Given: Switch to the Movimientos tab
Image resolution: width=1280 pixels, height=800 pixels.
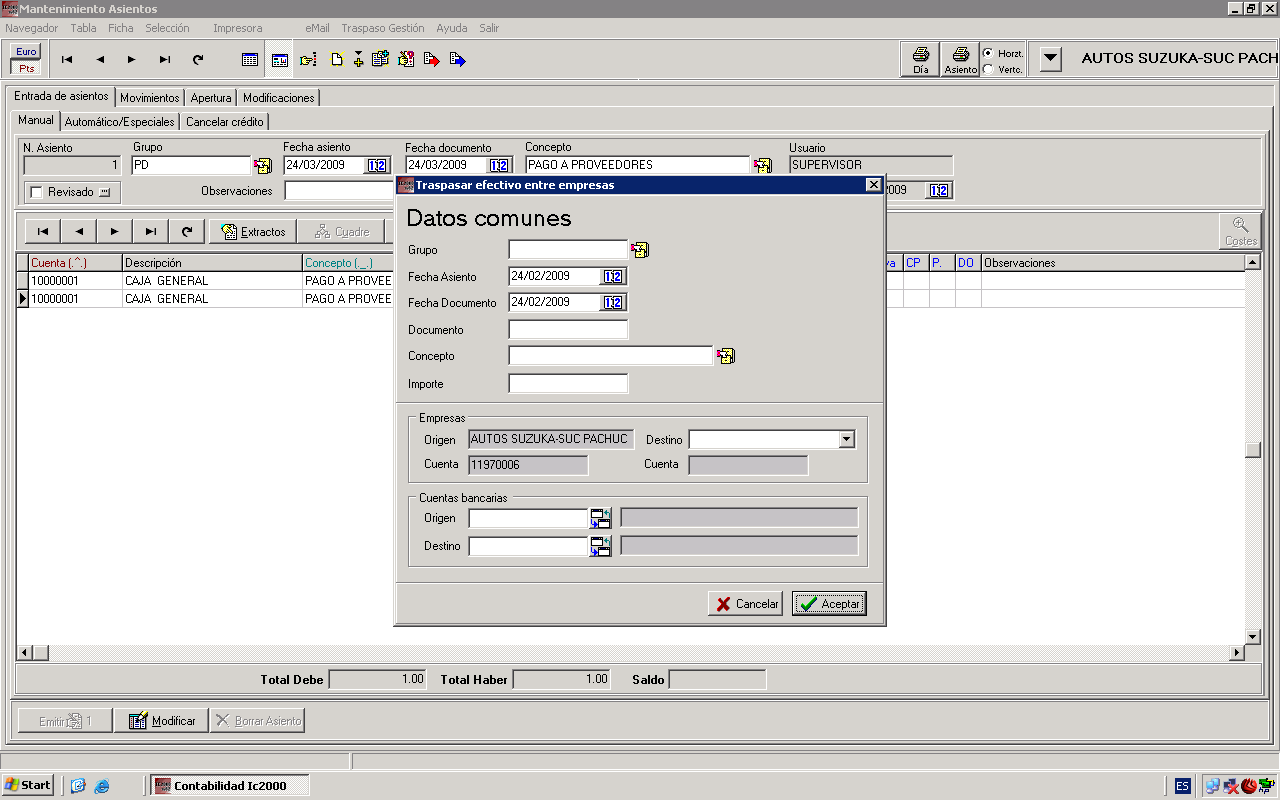Looking at the screenshot, I should pyautogui.click(x=150, y=98).
